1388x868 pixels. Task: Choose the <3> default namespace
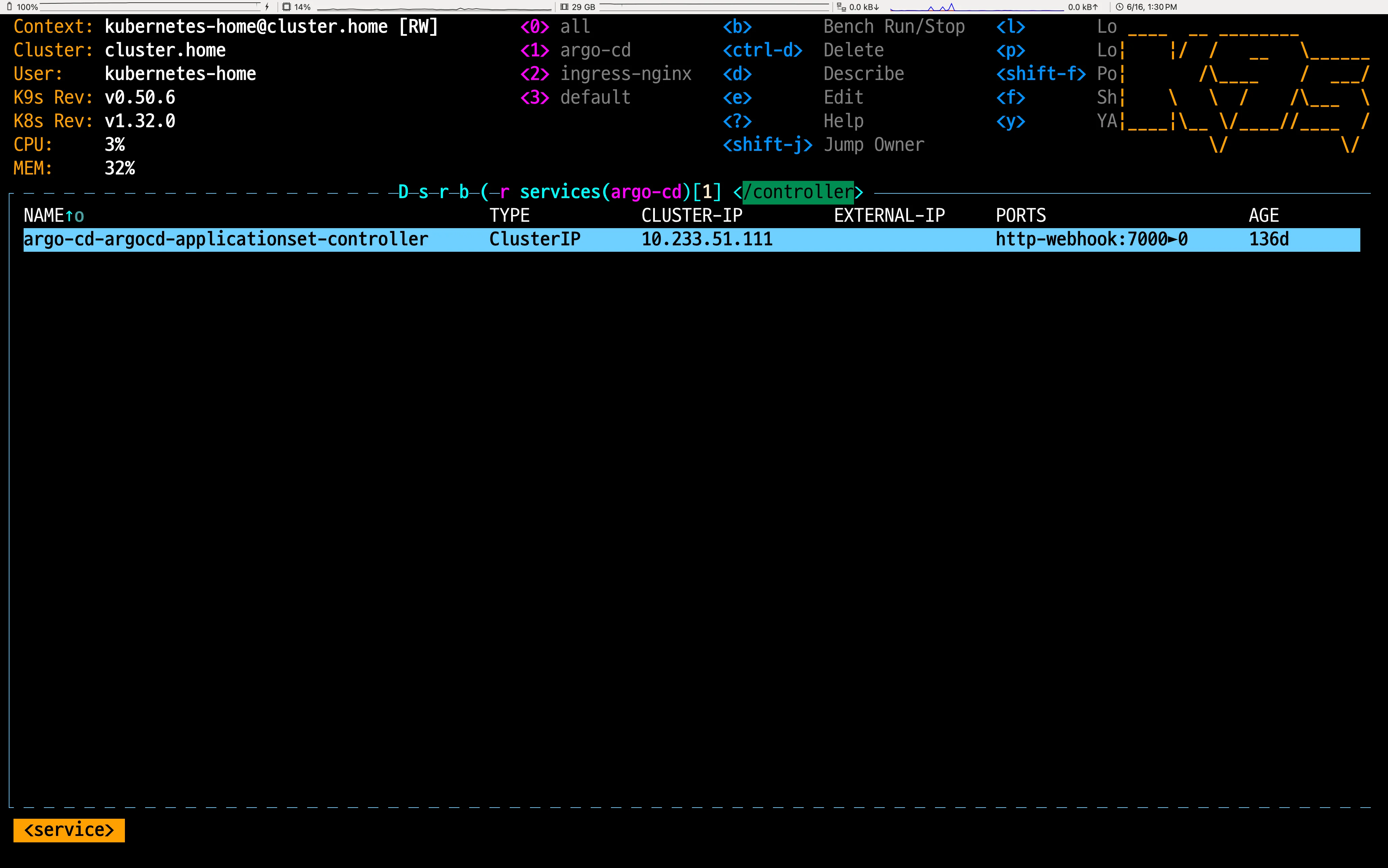[575, 98]
